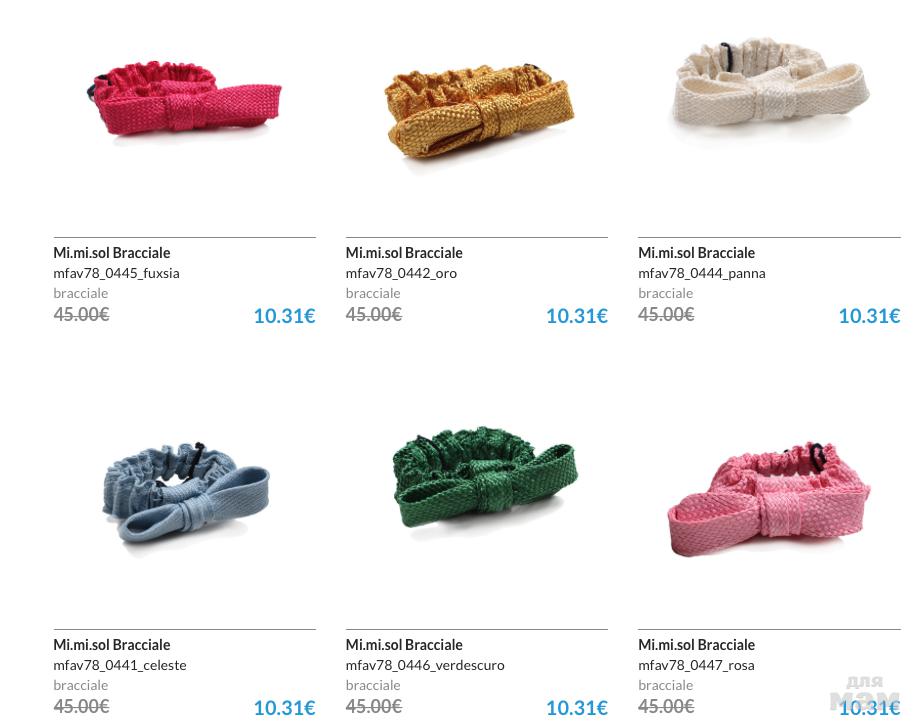The height and width of the screenshot is (725, 915).
Task: Select product code mfav78_0445_fuxsia
Action: 116,273
